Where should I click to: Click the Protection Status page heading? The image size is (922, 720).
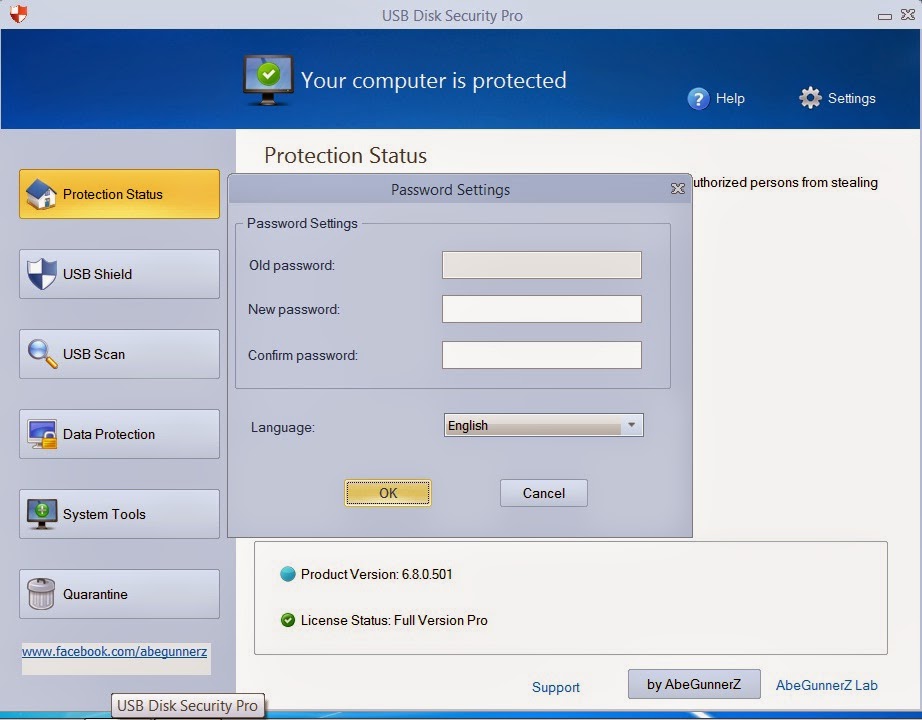click(345, 155)
